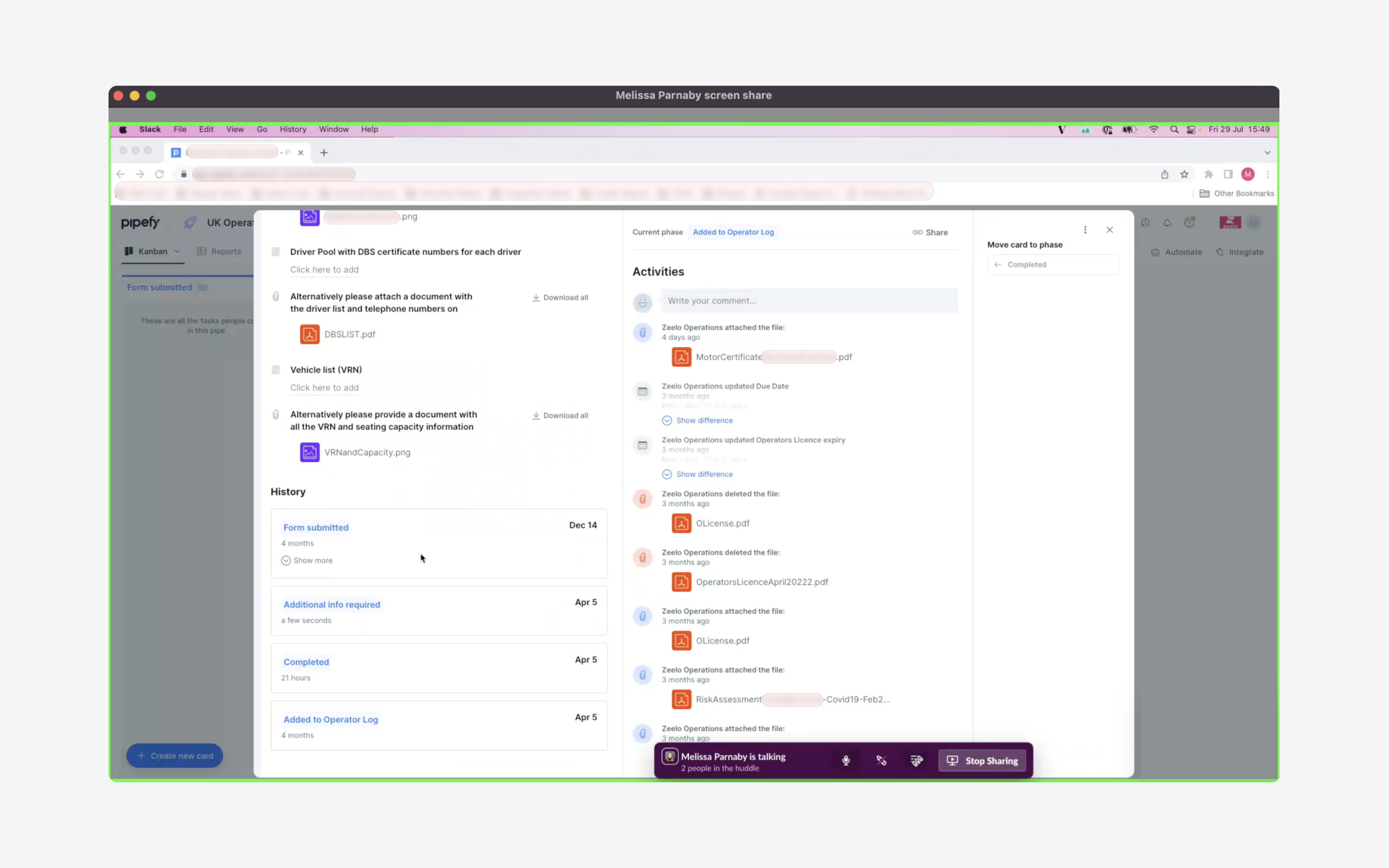1389x868 pixels.
Task: Toggle the browser side panel
Action: click(x=1228, y=175)
